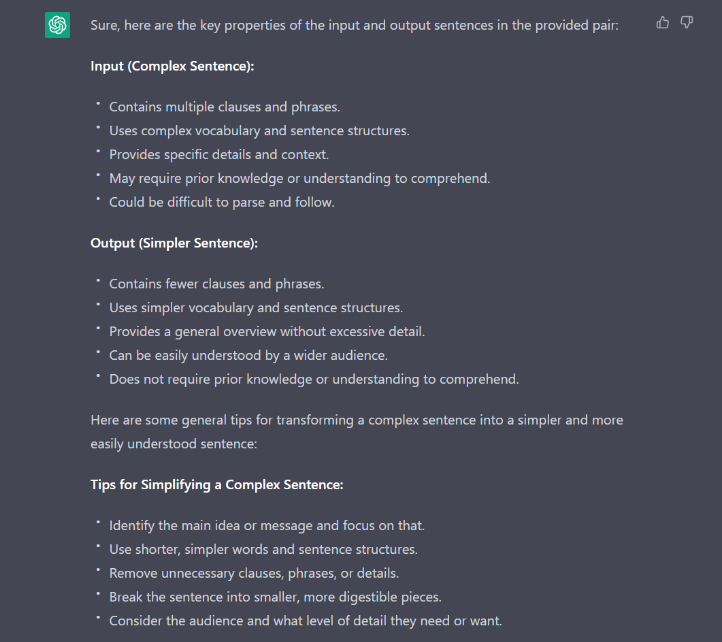Click bullet 'Use shorter, simpler words'
This screenshot has width=722, height=642.
(x=263, y=549)
